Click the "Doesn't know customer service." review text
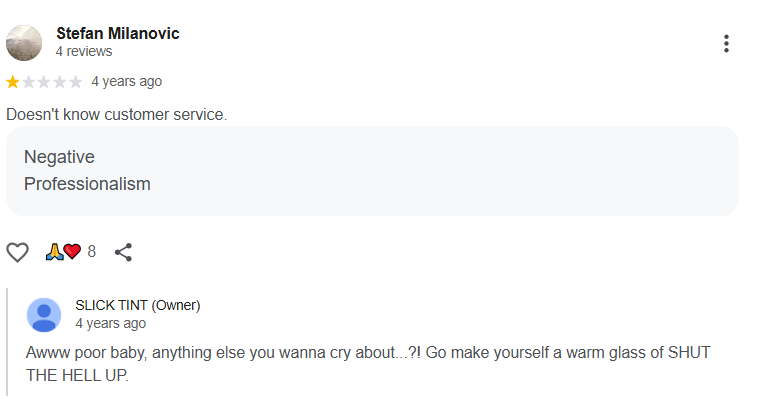 point(117,114)
